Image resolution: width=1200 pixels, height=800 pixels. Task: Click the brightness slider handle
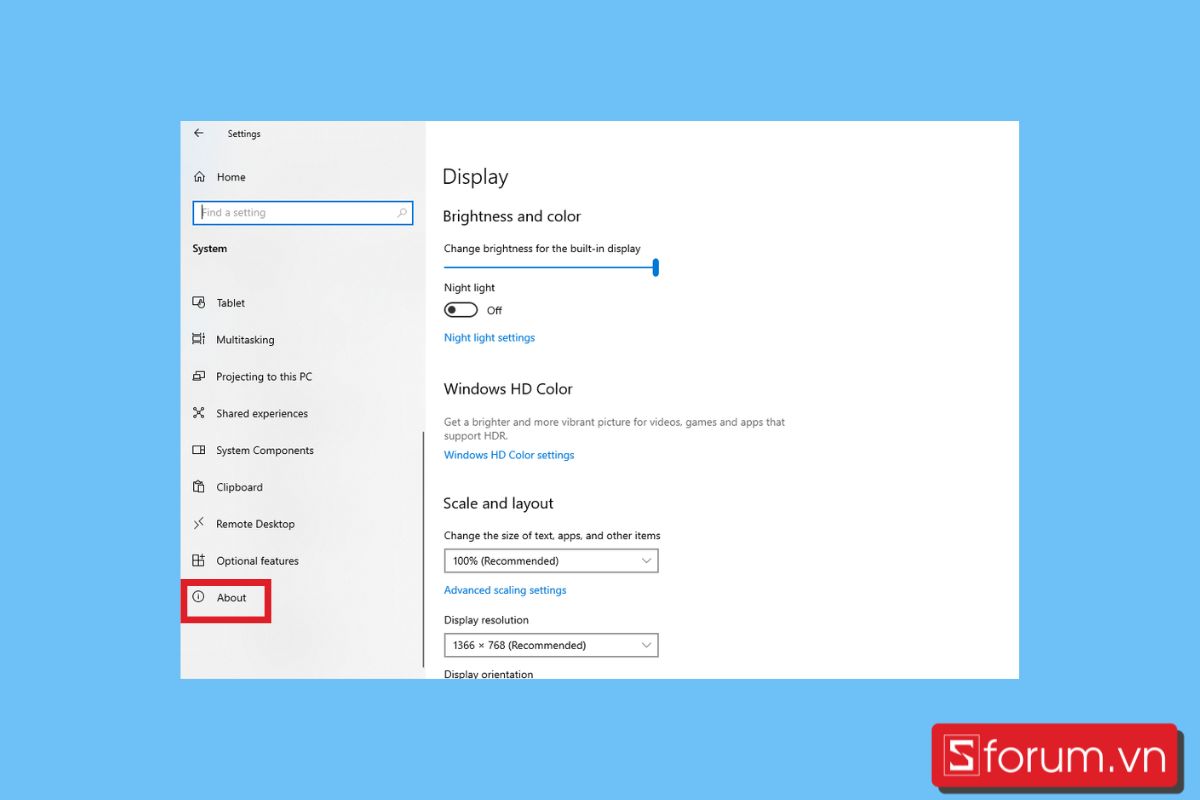tap(656, 267)
